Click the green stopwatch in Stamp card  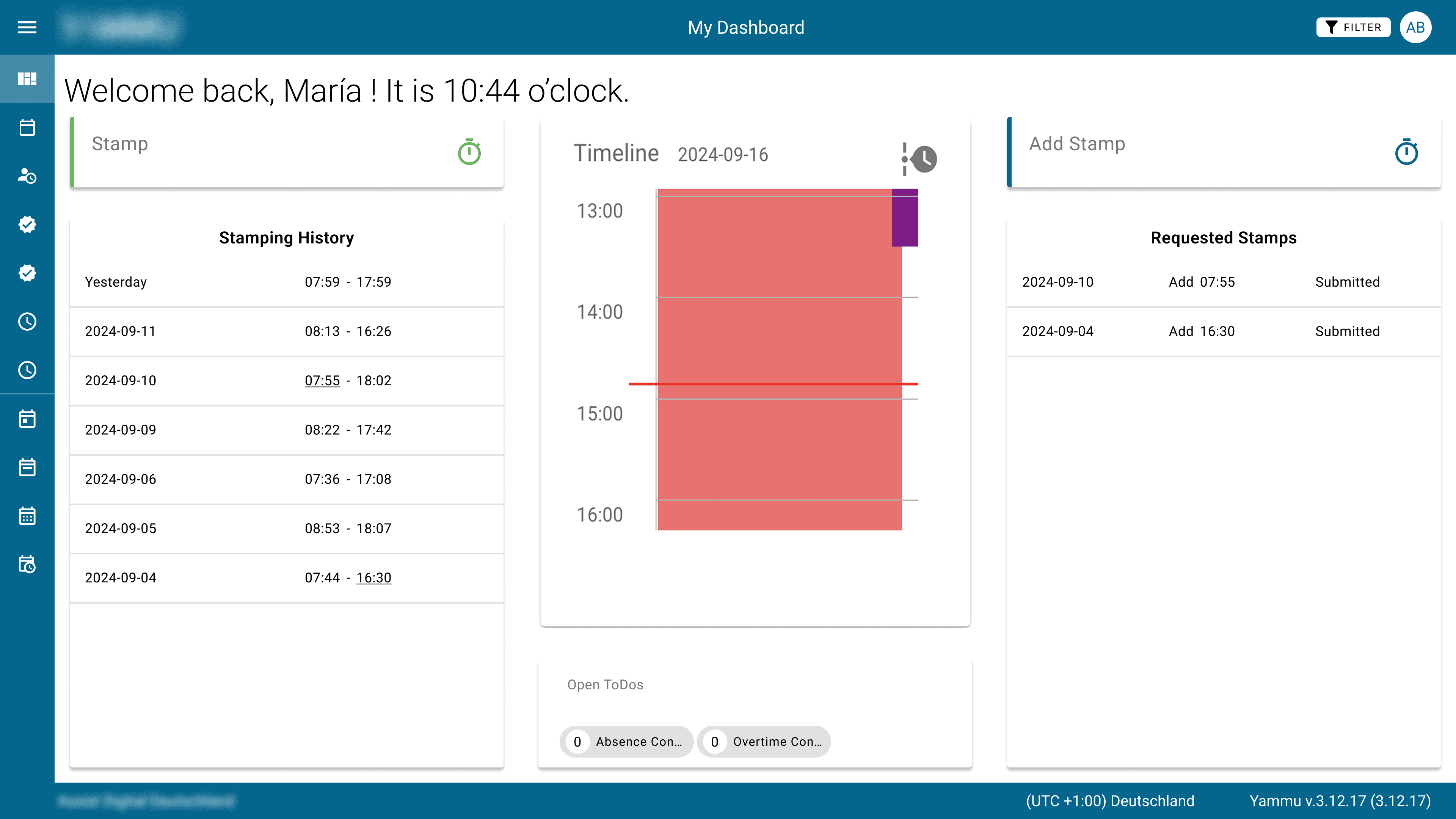tap(469, 152)
